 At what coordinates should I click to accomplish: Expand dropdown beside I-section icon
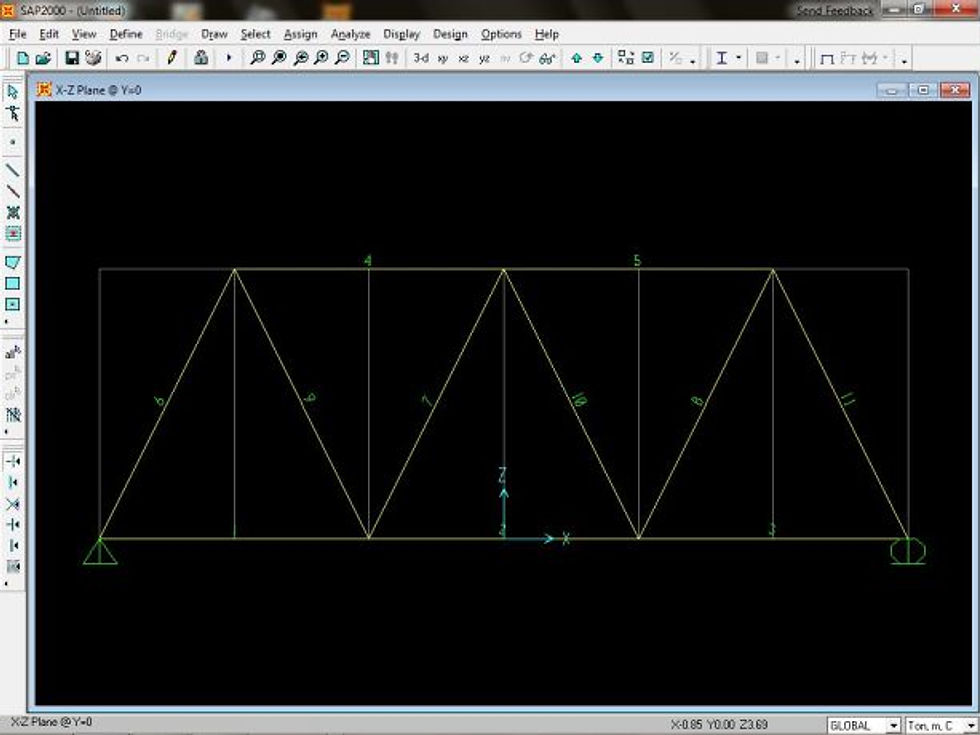[x=739, y=58]
